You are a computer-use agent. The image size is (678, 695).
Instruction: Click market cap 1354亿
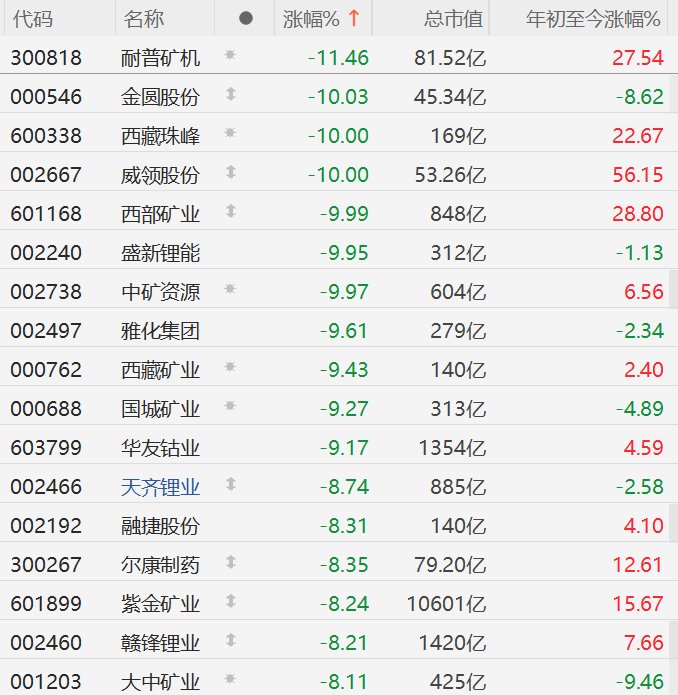(452, 448)
